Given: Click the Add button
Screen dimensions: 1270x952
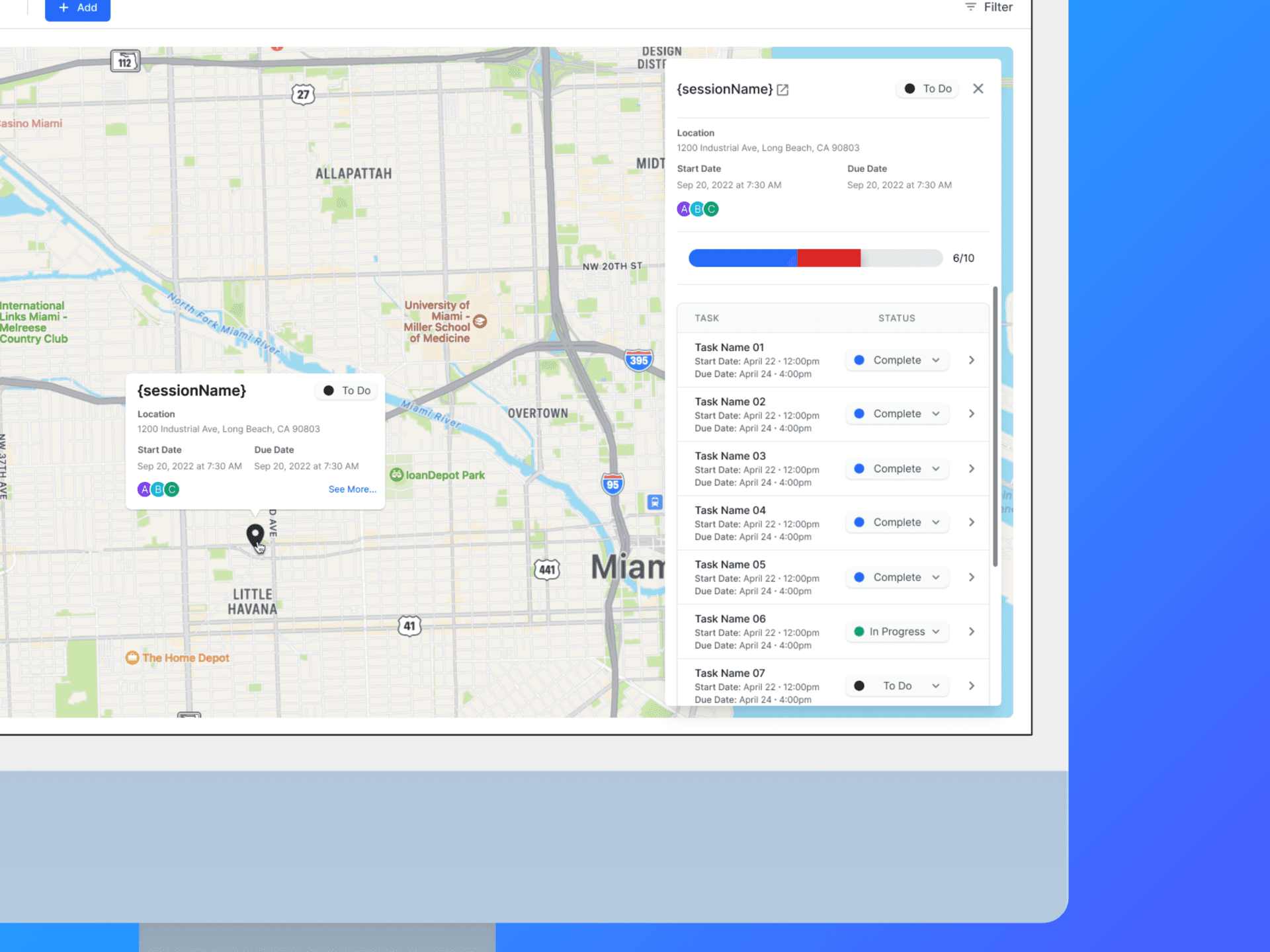Looking at the screenshot, I should (x=77, y=8).
